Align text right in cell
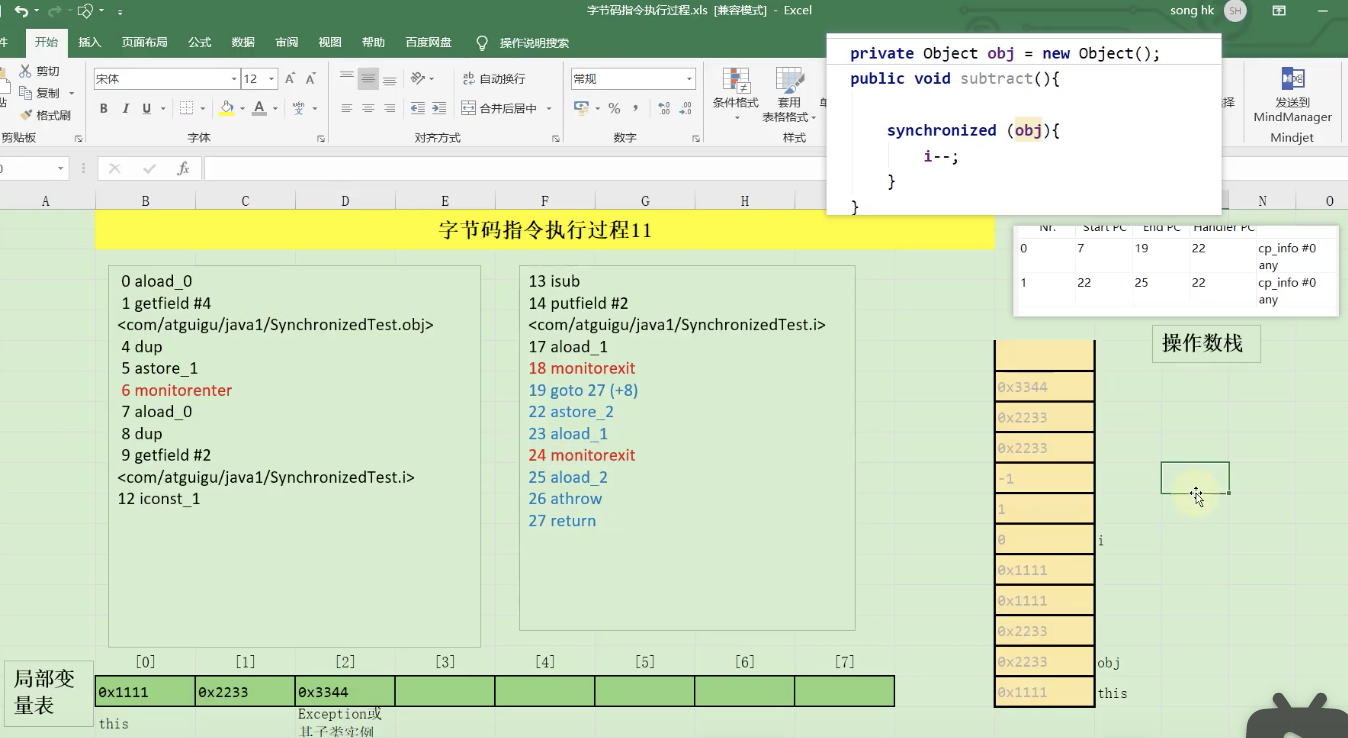 (x=390, y=108)
